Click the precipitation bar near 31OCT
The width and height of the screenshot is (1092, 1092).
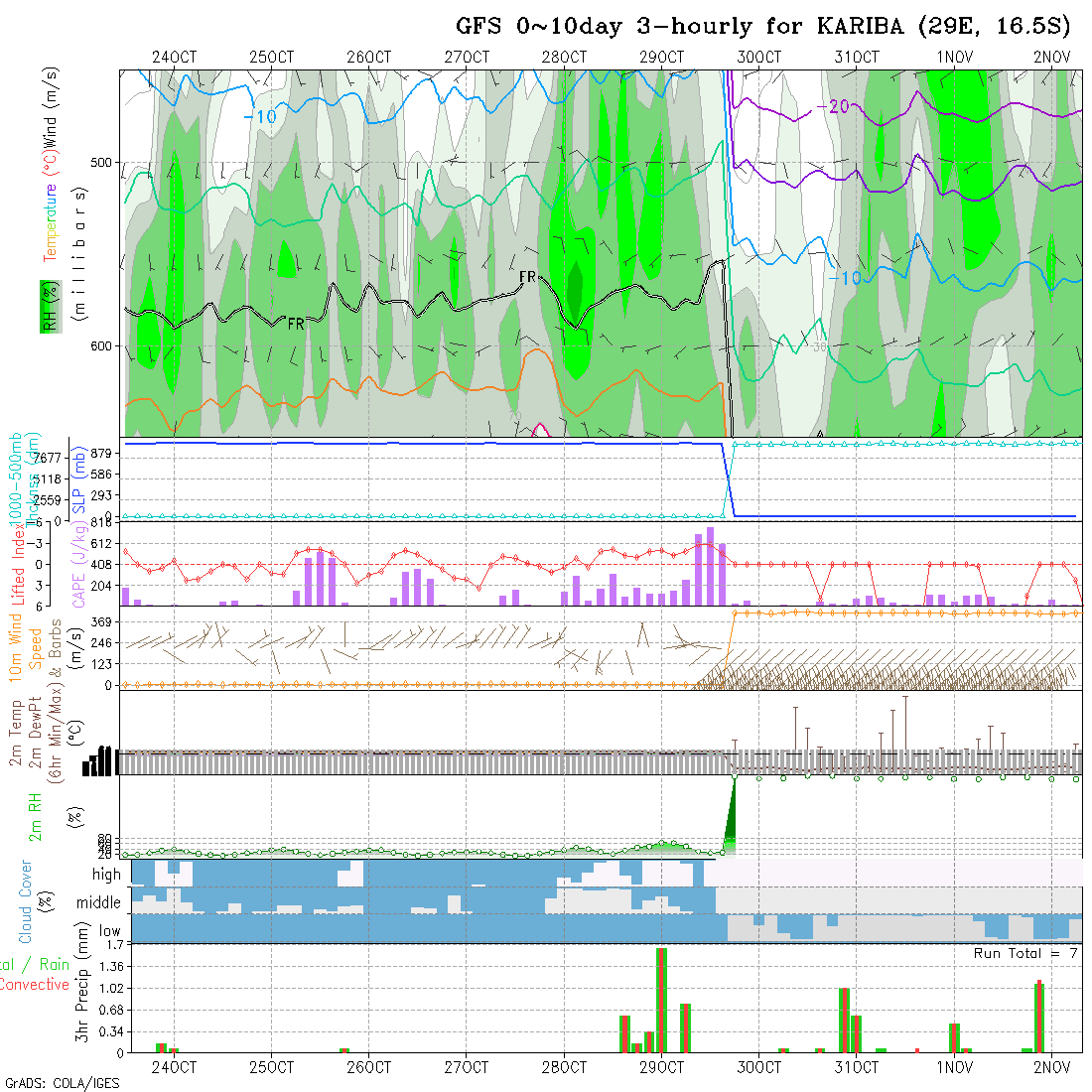tap(844, 1020)
